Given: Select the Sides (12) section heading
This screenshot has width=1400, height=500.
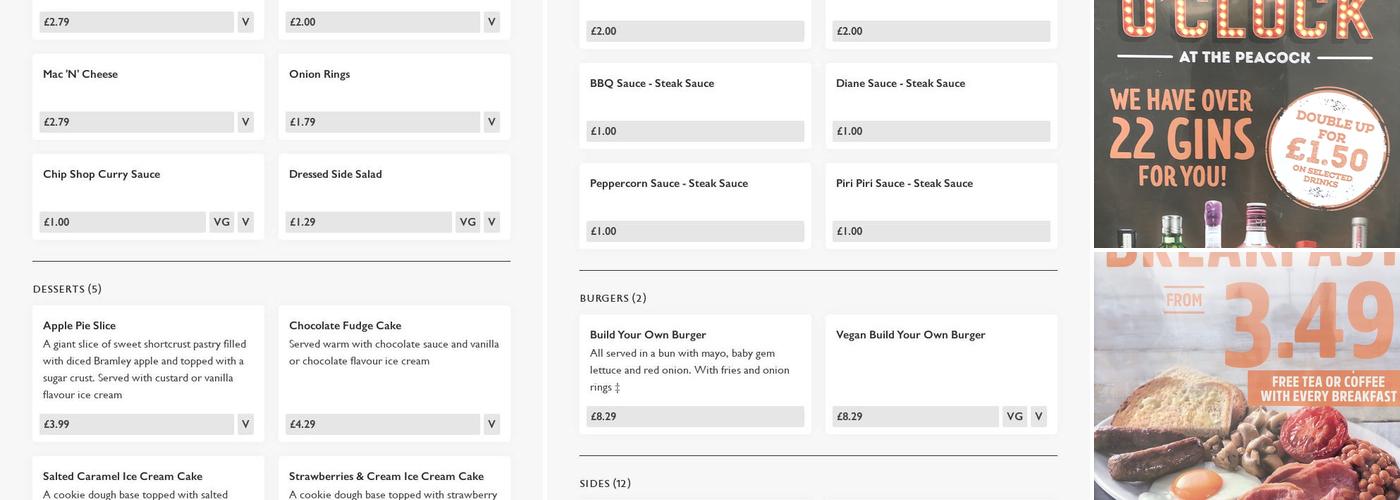Looking at the screenshot, I should coord(605,483).
